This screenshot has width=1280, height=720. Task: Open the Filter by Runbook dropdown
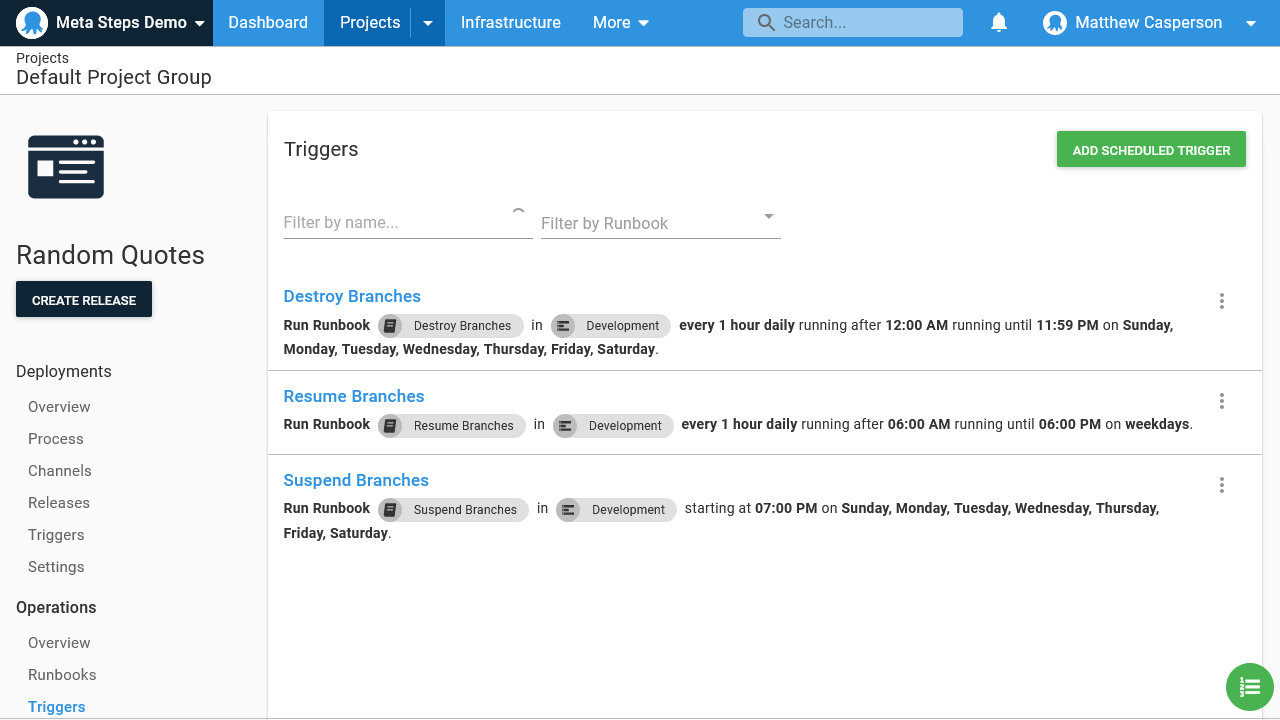[660, 223]
